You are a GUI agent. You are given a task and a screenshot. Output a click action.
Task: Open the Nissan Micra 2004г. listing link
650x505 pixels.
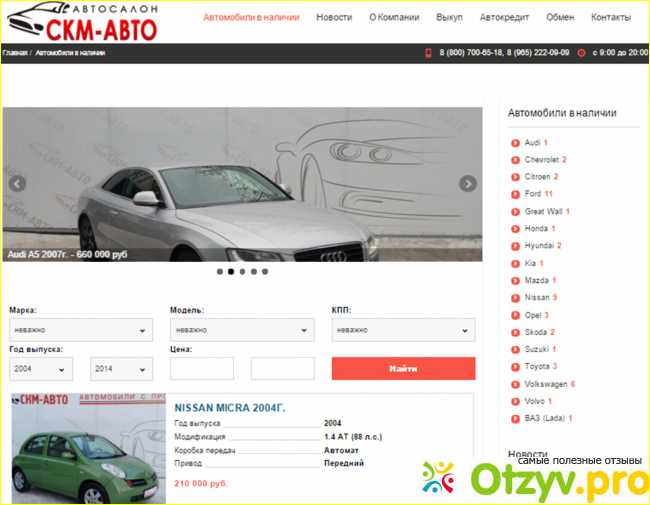pyautogui.click(x=230, y=408)
